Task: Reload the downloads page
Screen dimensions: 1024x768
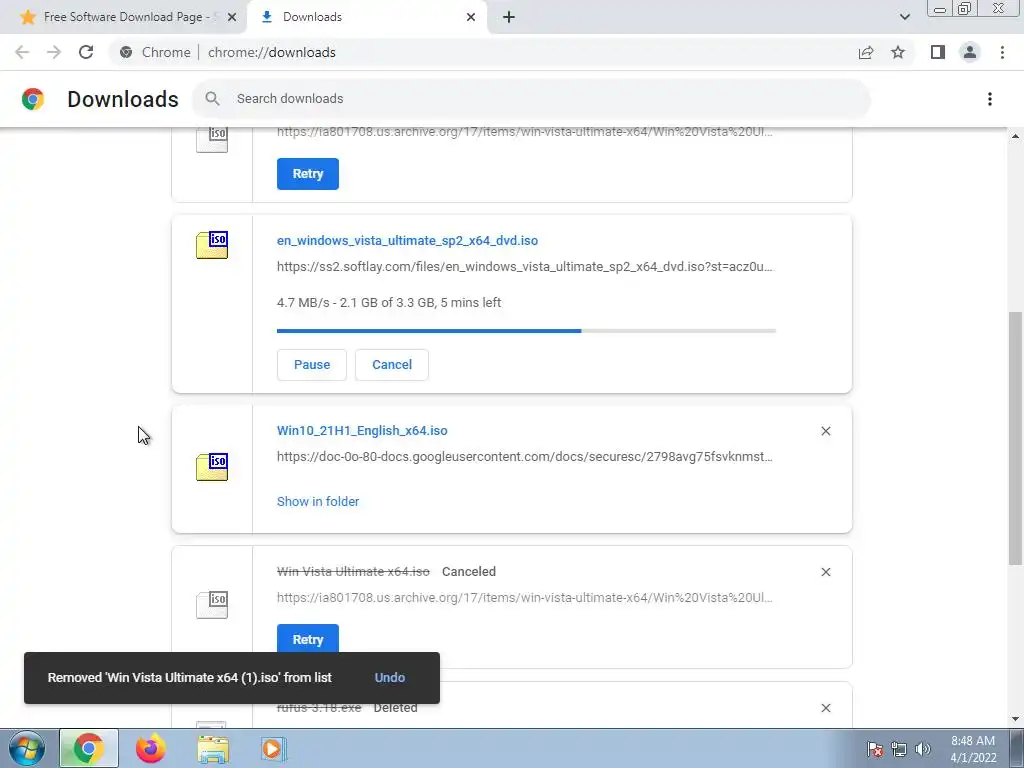Action: [86, 52]
